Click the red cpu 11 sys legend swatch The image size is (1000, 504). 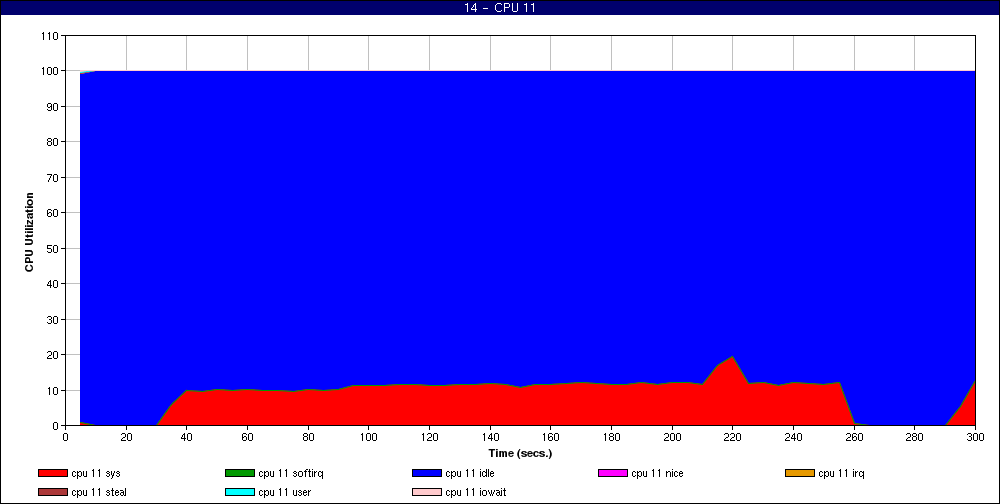[52, 473]
